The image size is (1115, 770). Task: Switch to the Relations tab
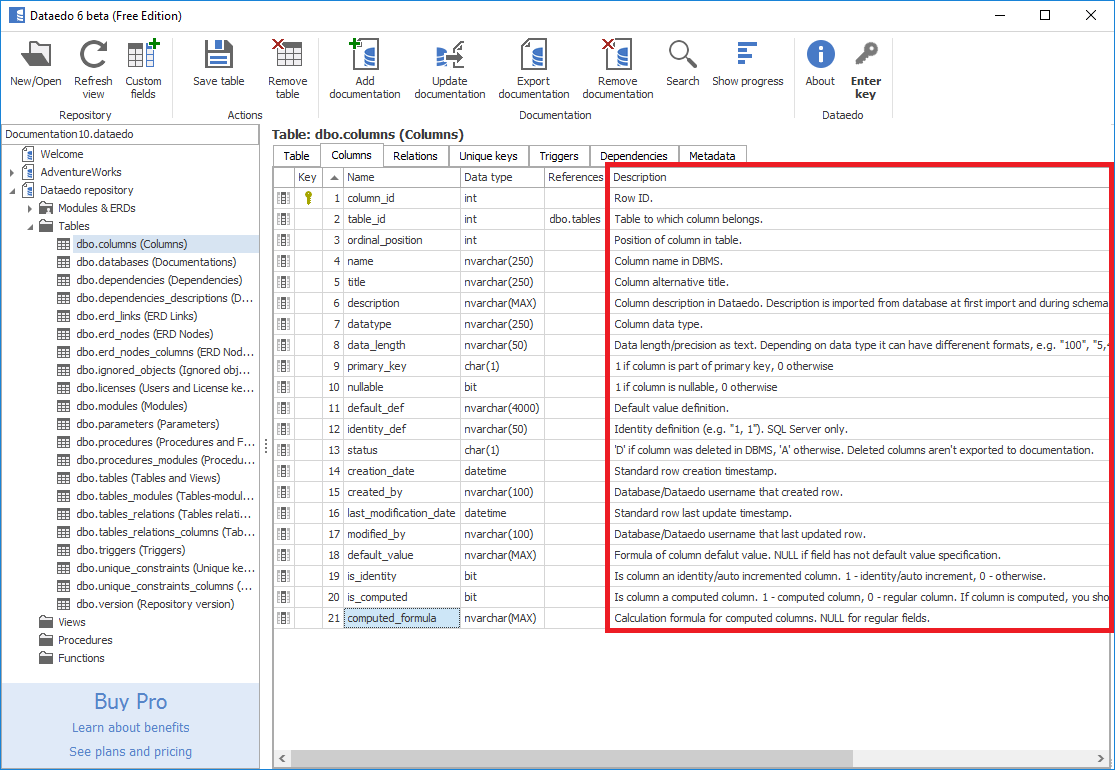(415, 156)
